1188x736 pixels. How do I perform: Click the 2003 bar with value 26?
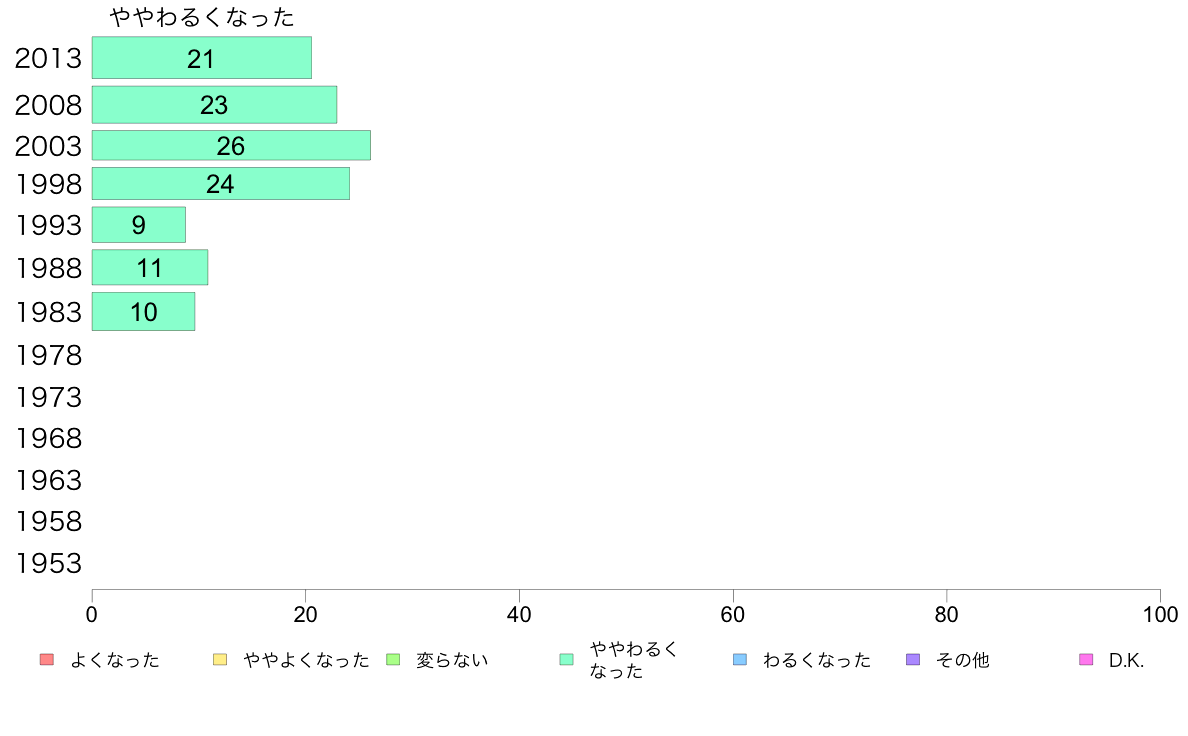click(x=231, y=146)
